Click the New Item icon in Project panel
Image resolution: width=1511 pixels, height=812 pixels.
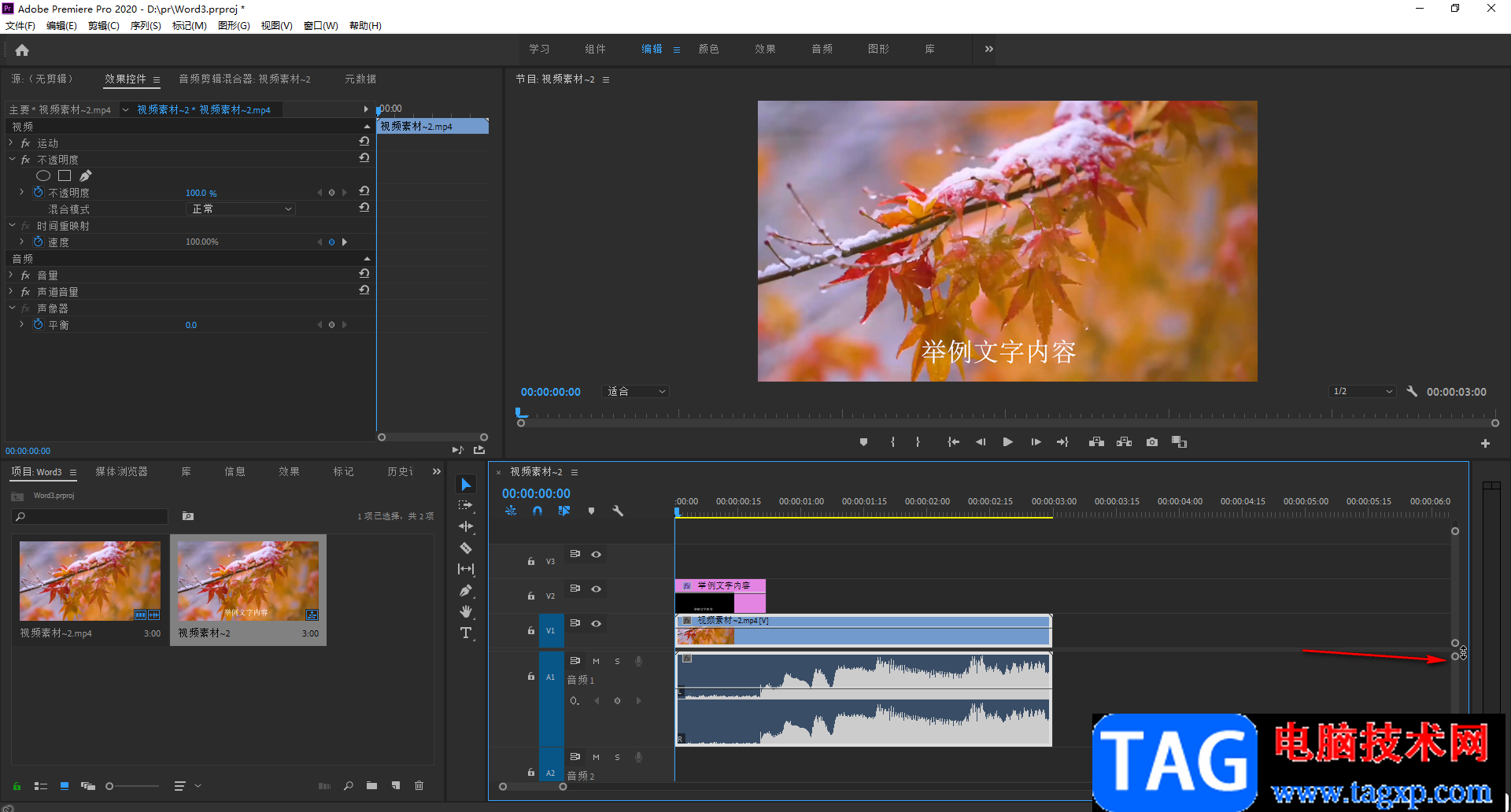click(396, 785)
